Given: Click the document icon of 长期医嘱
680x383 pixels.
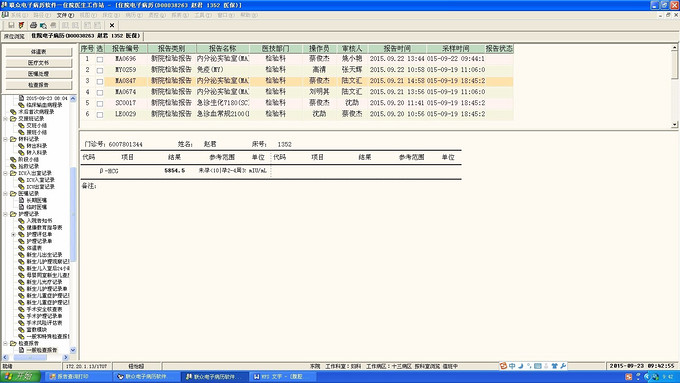Looking at the screenshot, I should click(x=21, y=200).
